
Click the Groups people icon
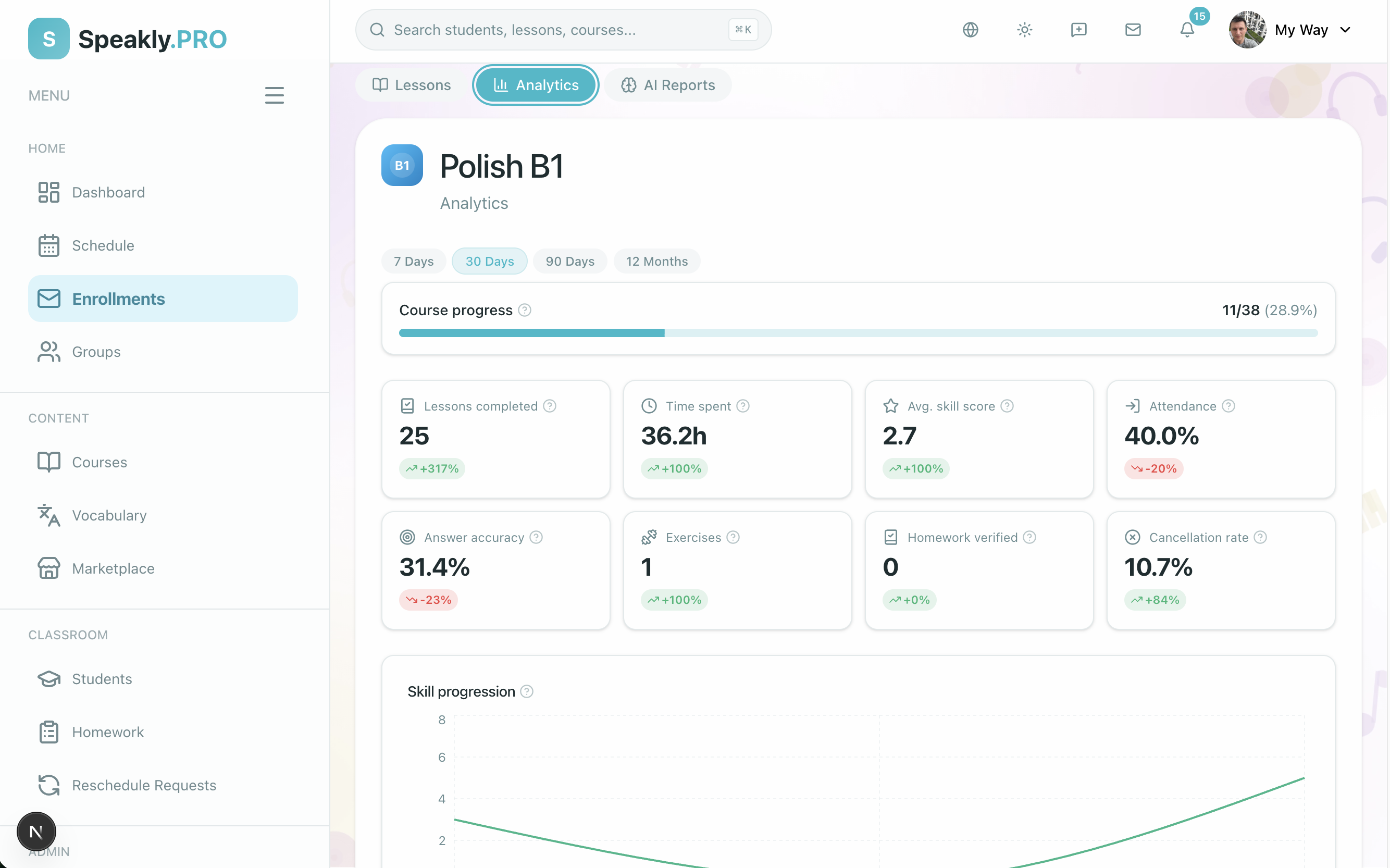point(49,352)
